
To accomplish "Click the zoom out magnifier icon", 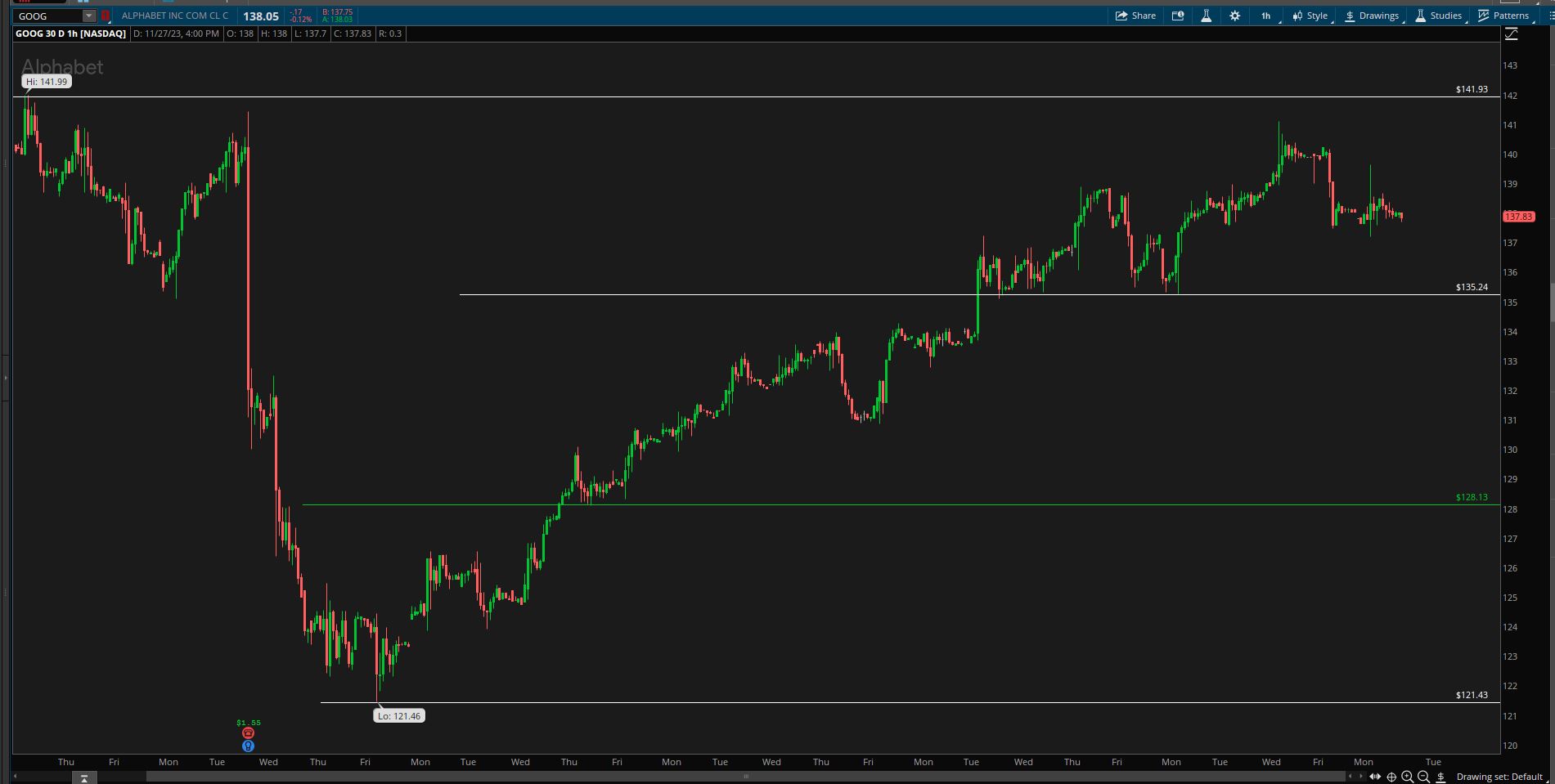I will (x=1423, y=777).
